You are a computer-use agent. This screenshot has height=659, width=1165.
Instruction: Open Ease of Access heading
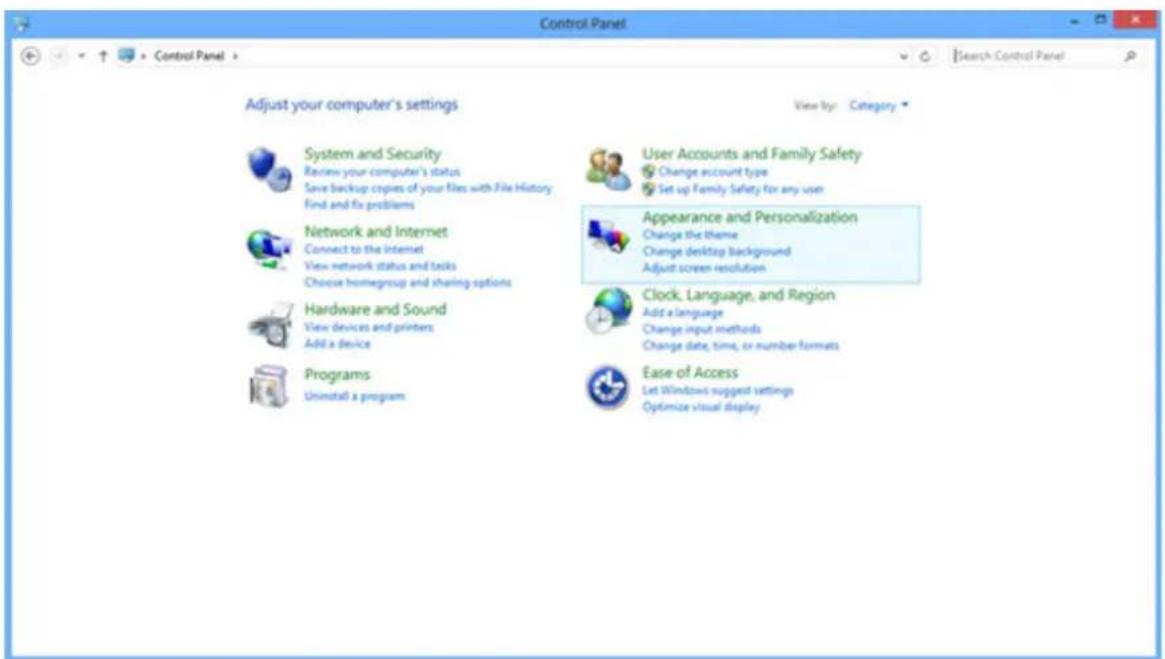(690, 372)
